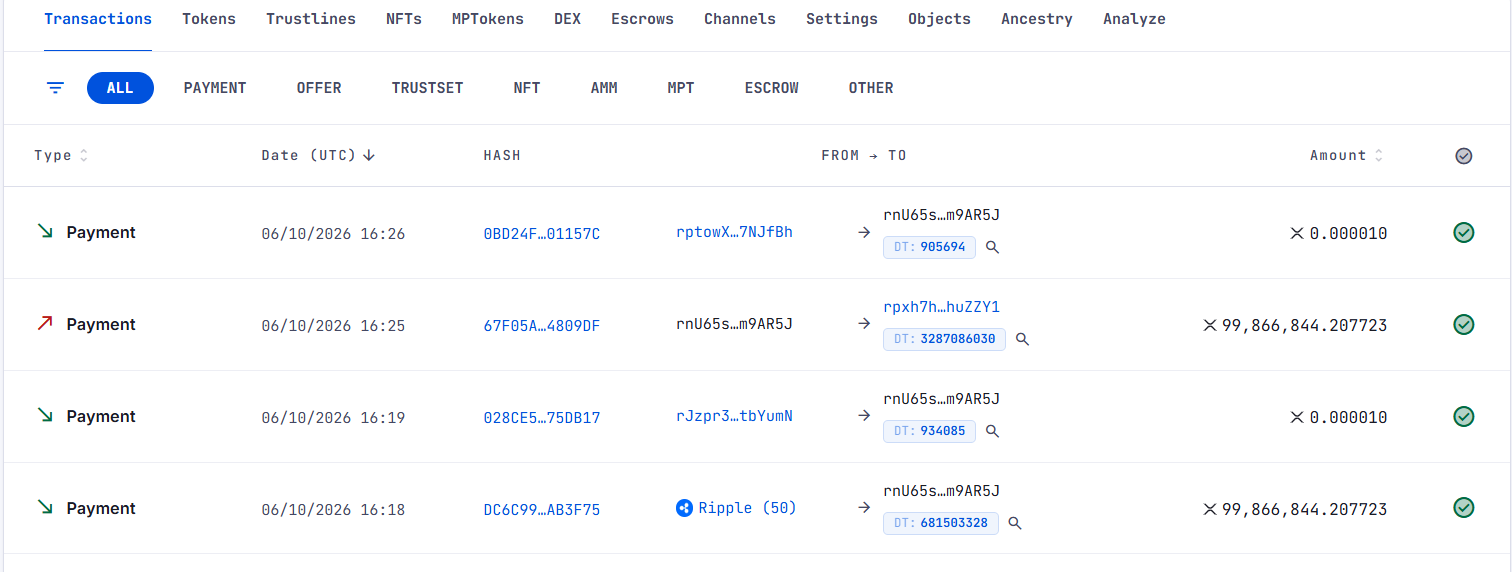Image resolution: width=1512 pixels, height=572 pixels.
Task: Filter transactions by MPT
Action: tap(681, 88)
